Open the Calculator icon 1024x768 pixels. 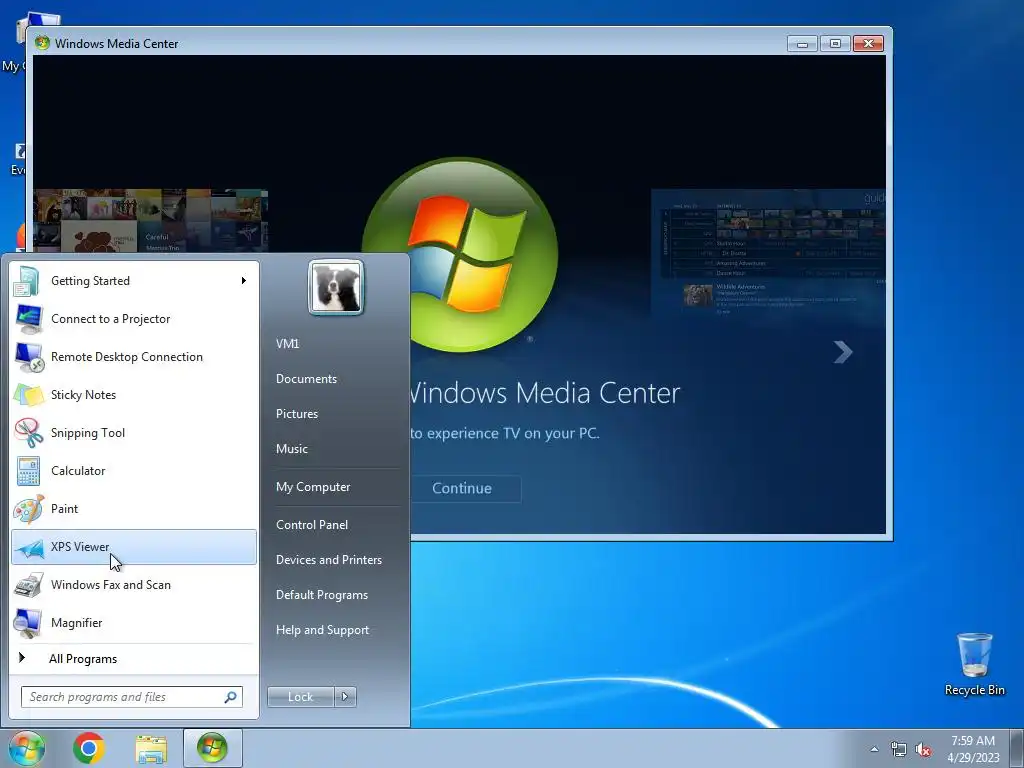28,471
